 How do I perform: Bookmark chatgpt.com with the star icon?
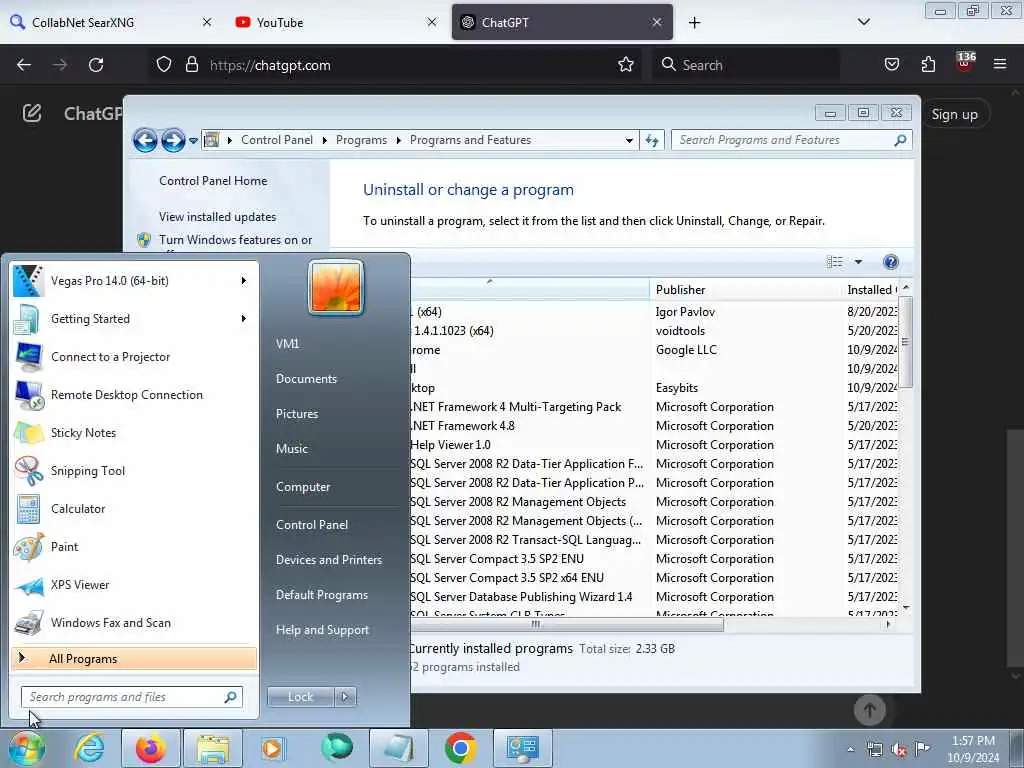tap(626, 65)
